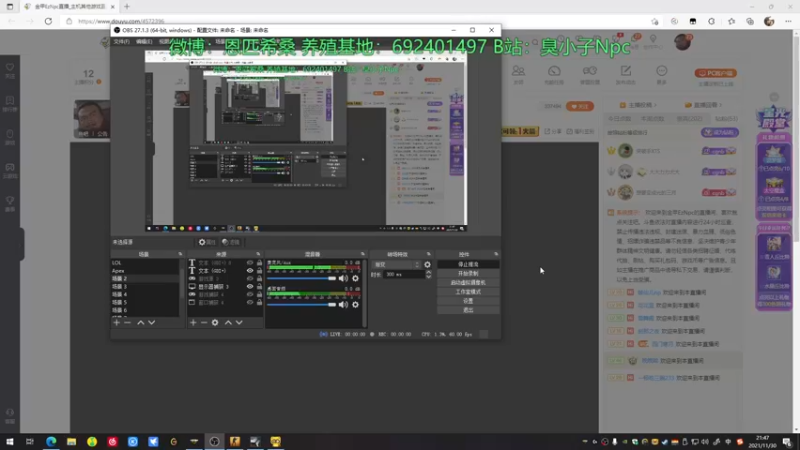The height and width of the screenshot is (450, 800).
Task: Pop out the Controls dock panel
Action: pos(496,254)
